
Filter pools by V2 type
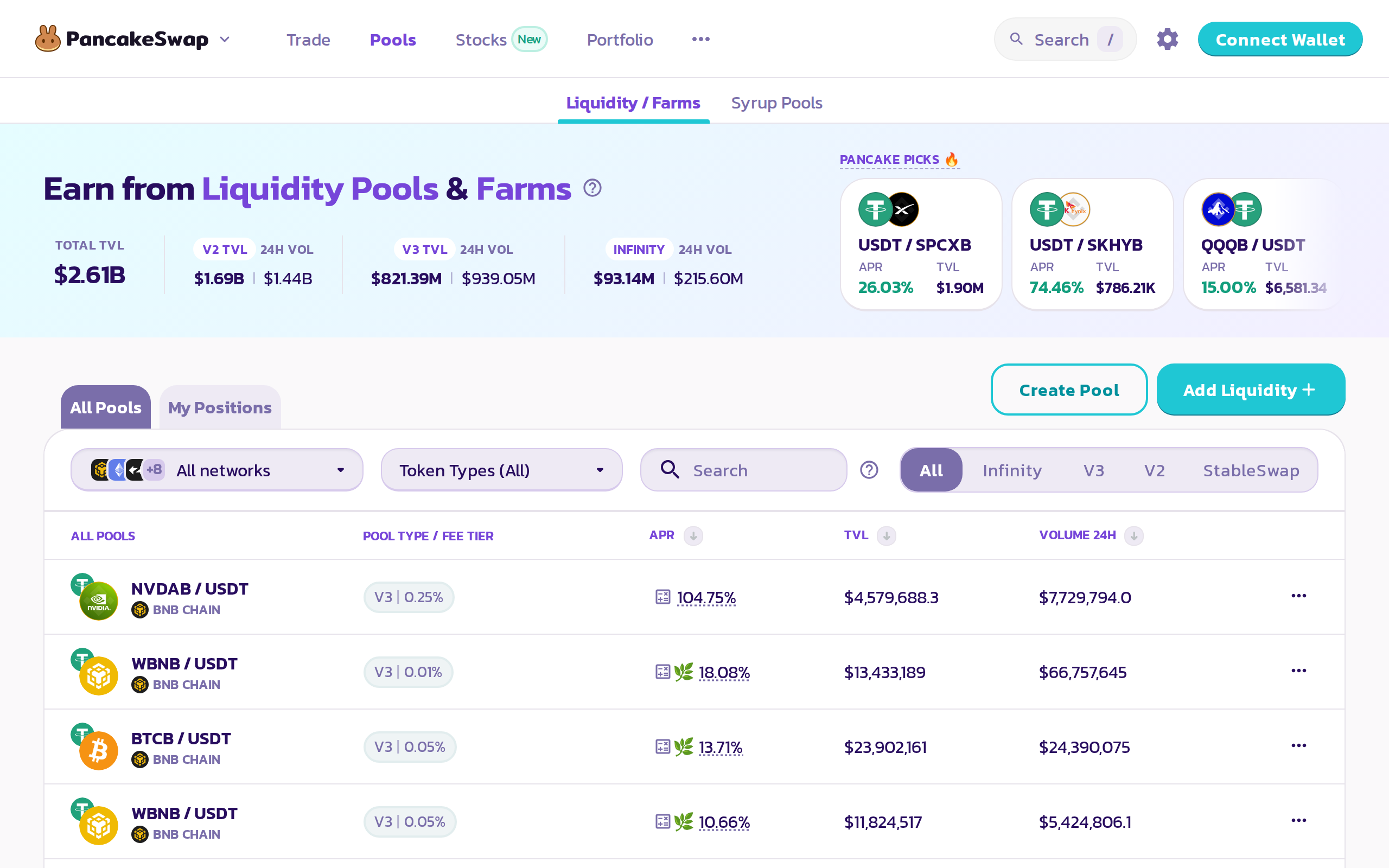(1154, 470)
